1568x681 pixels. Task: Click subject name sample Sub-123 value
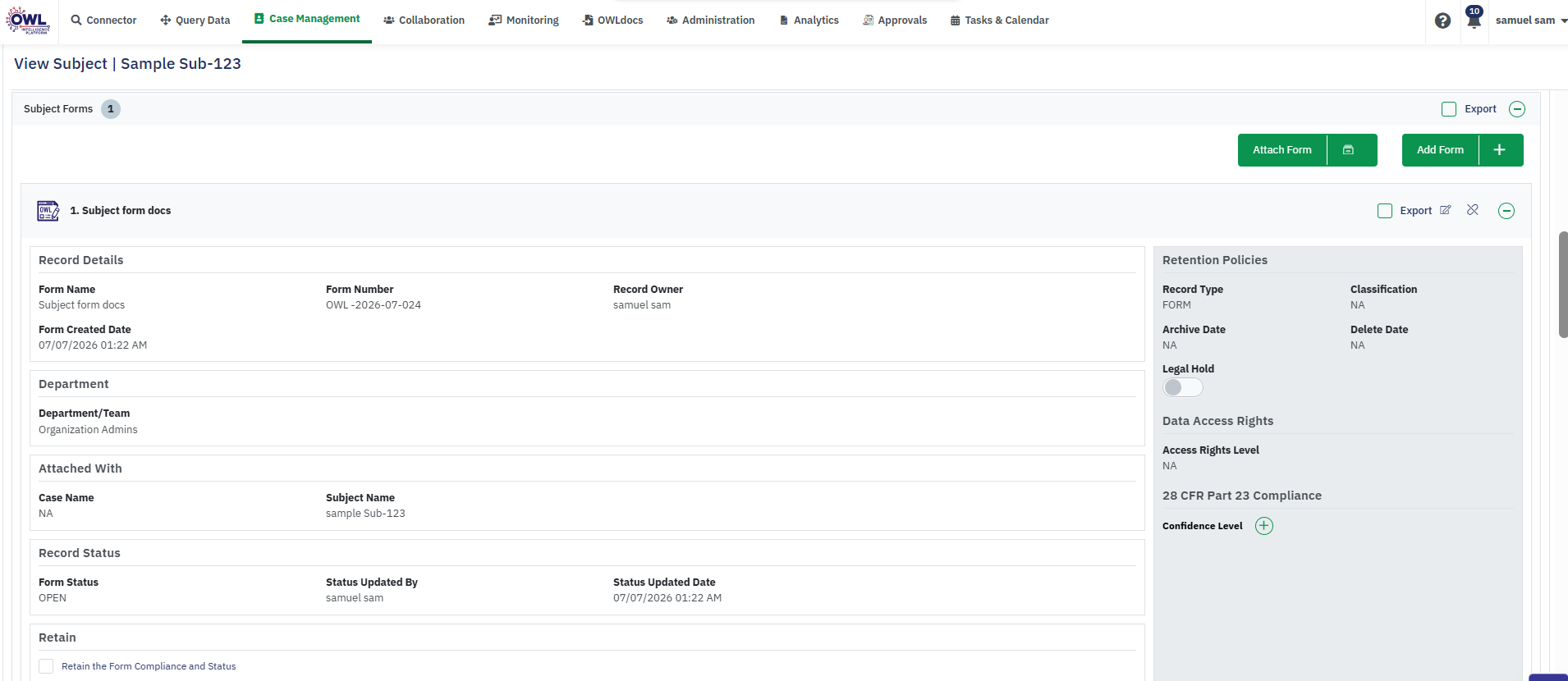[x=365, y=514]
